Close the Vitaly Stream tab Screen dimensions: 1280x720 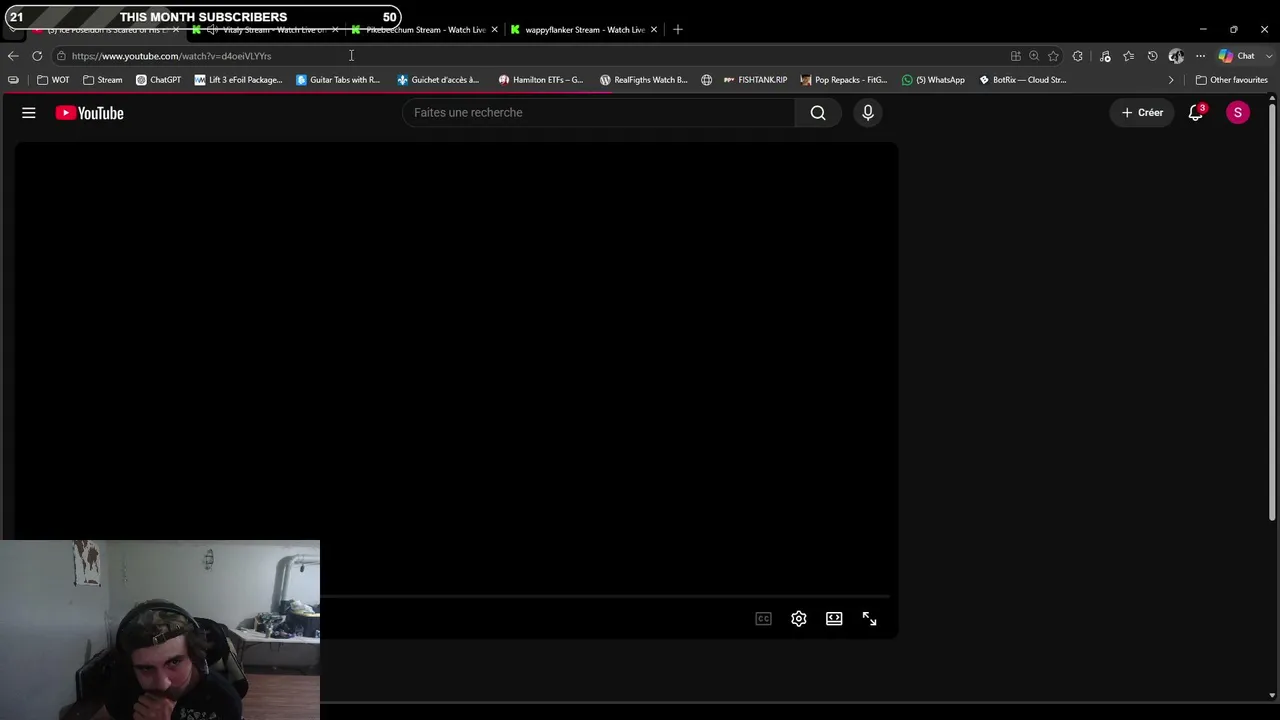tap(335, 30)
